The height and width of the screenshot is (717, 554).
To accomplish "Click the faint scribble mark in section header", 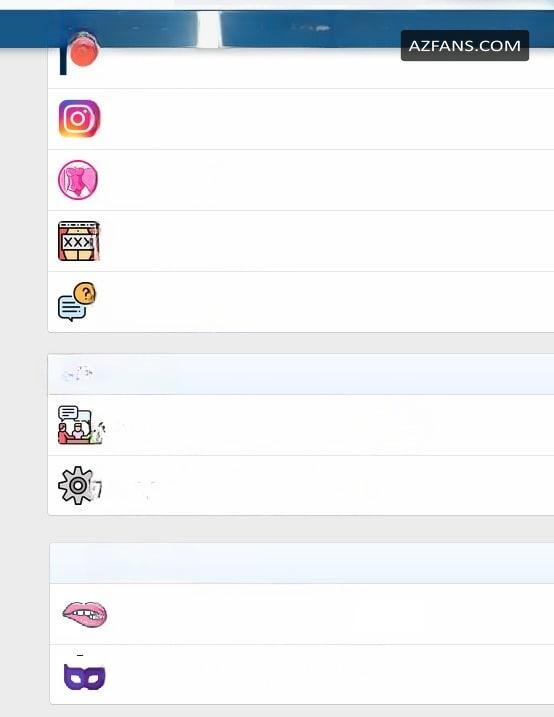I will [x=78, y=374].
